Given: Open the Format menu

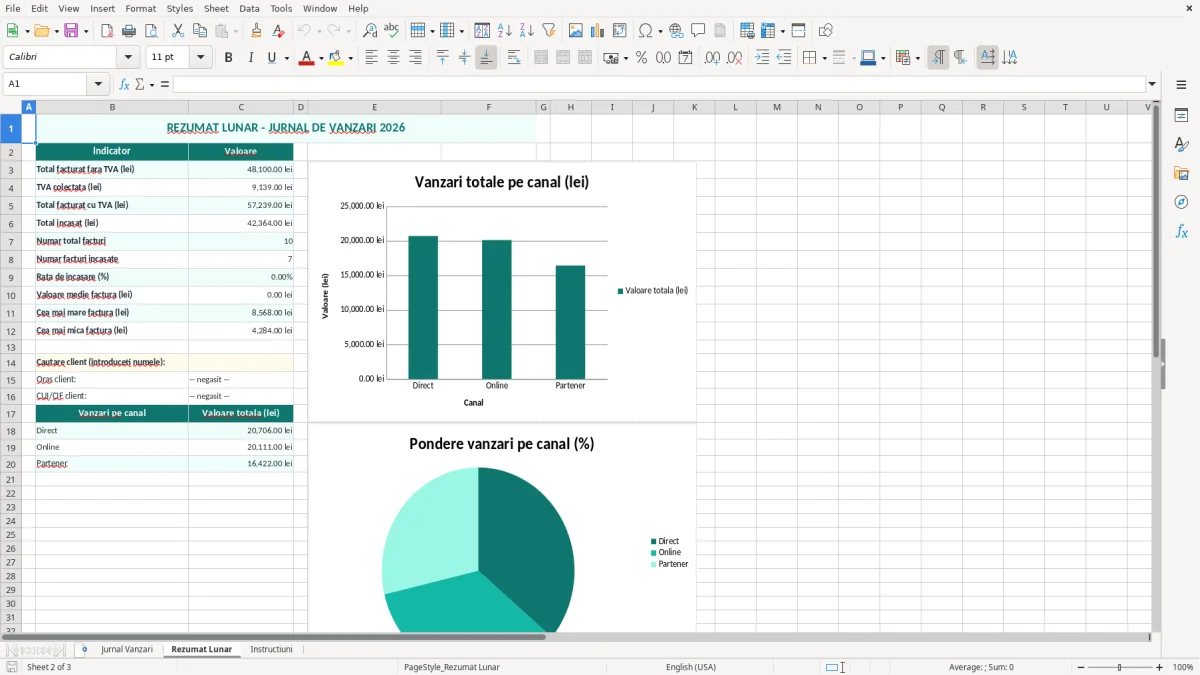Looking at the screenshot, I should [x=141, y=8].
